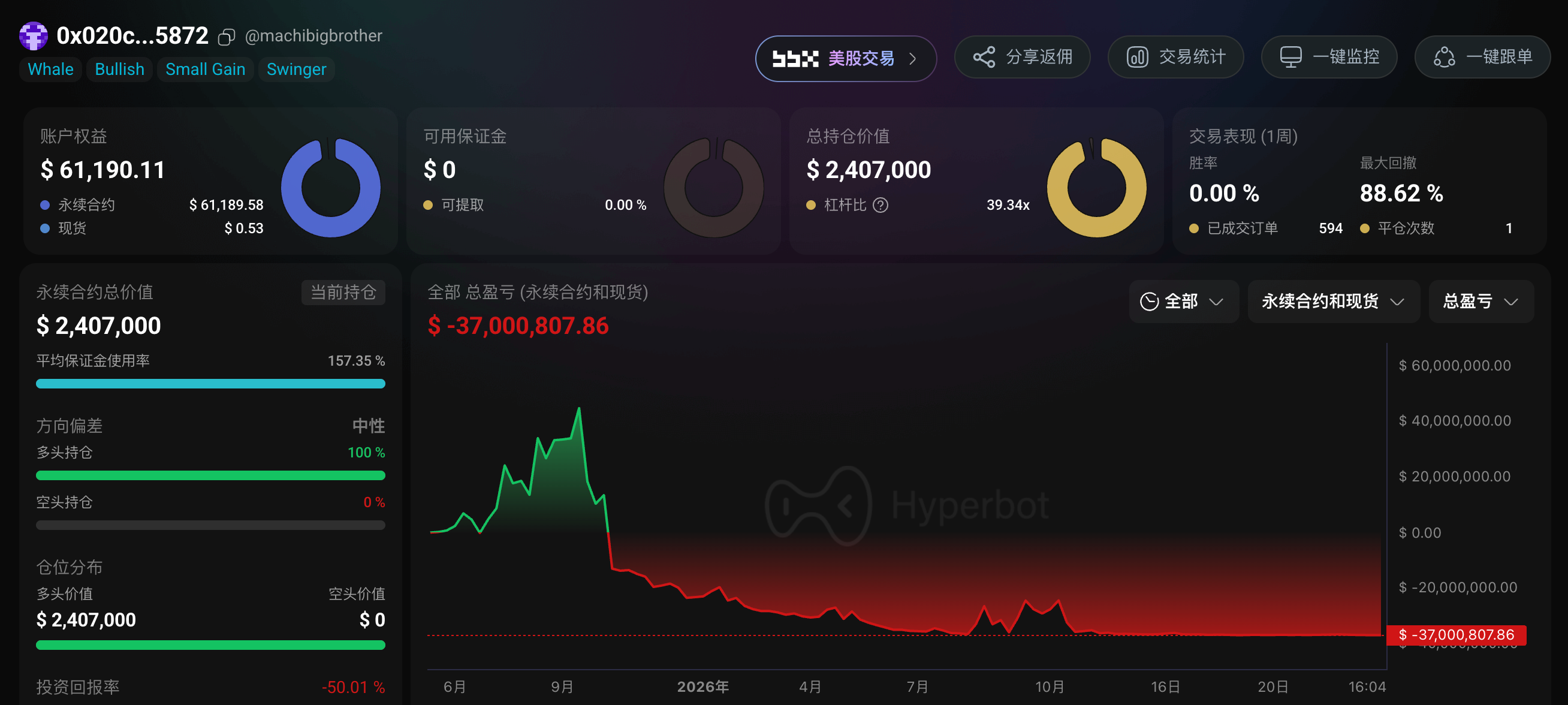The image size is (1568, 705).
Task: Click the 多头持仓 green progress bar
Action: point(210,475)
